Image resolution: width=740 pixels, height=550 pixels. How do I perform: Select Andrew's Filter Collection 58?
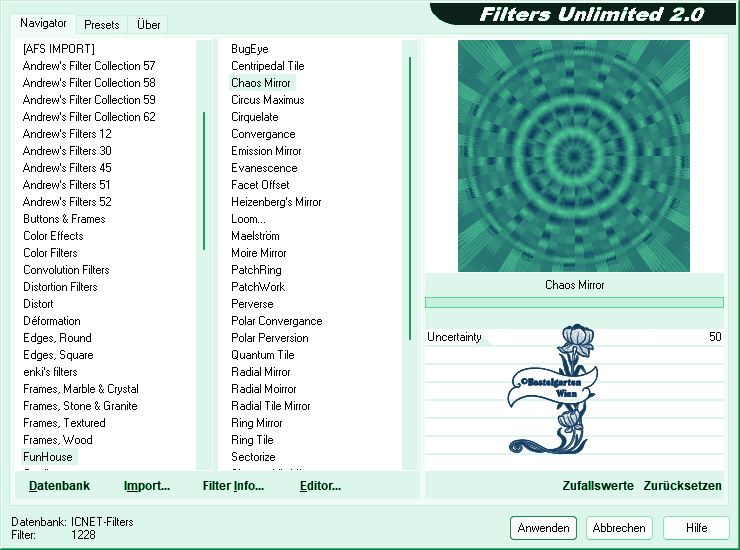pyautogui.click(x=89, y=83)
